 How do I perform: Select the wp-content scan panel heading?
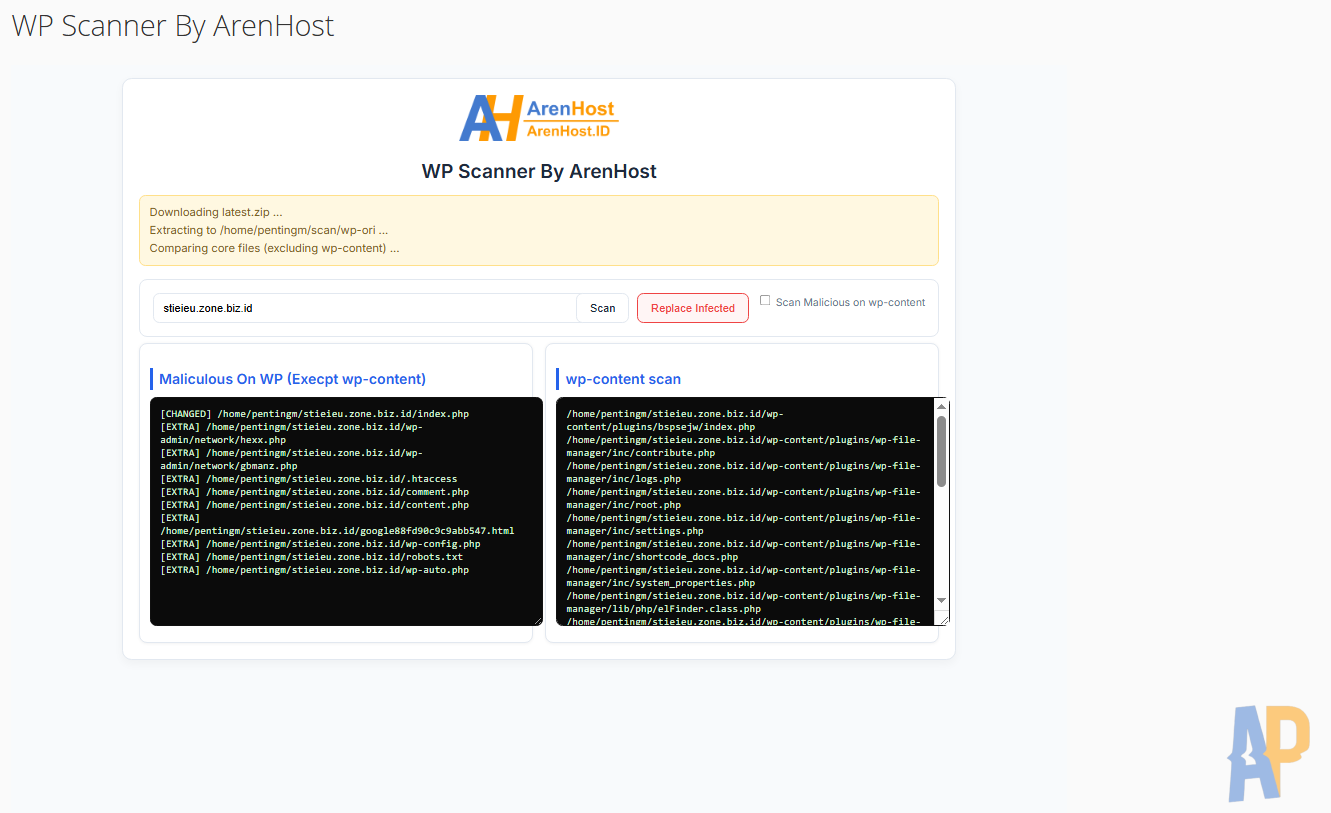pyautogui.click(x=623, y=379)
